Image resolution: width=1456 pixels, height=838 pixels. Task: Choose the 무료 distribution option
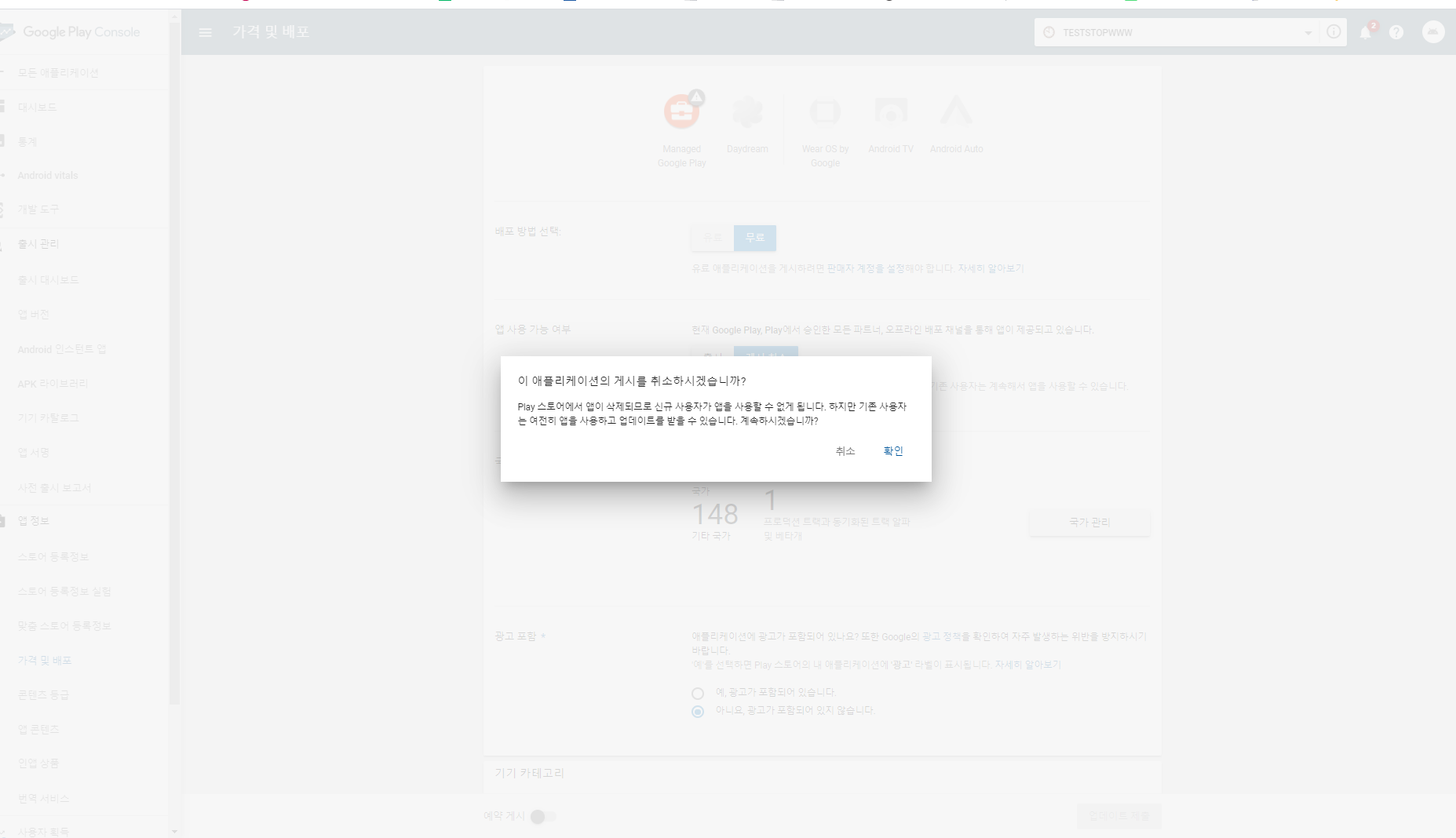755,238
